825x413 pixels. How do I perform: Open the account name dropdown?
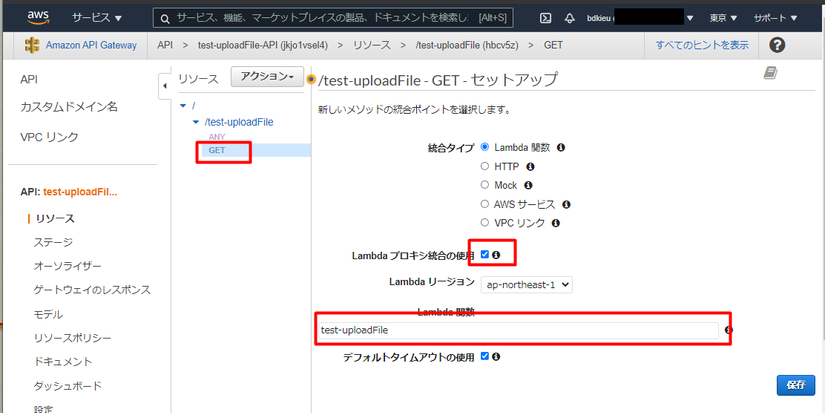tap(640, 18)
